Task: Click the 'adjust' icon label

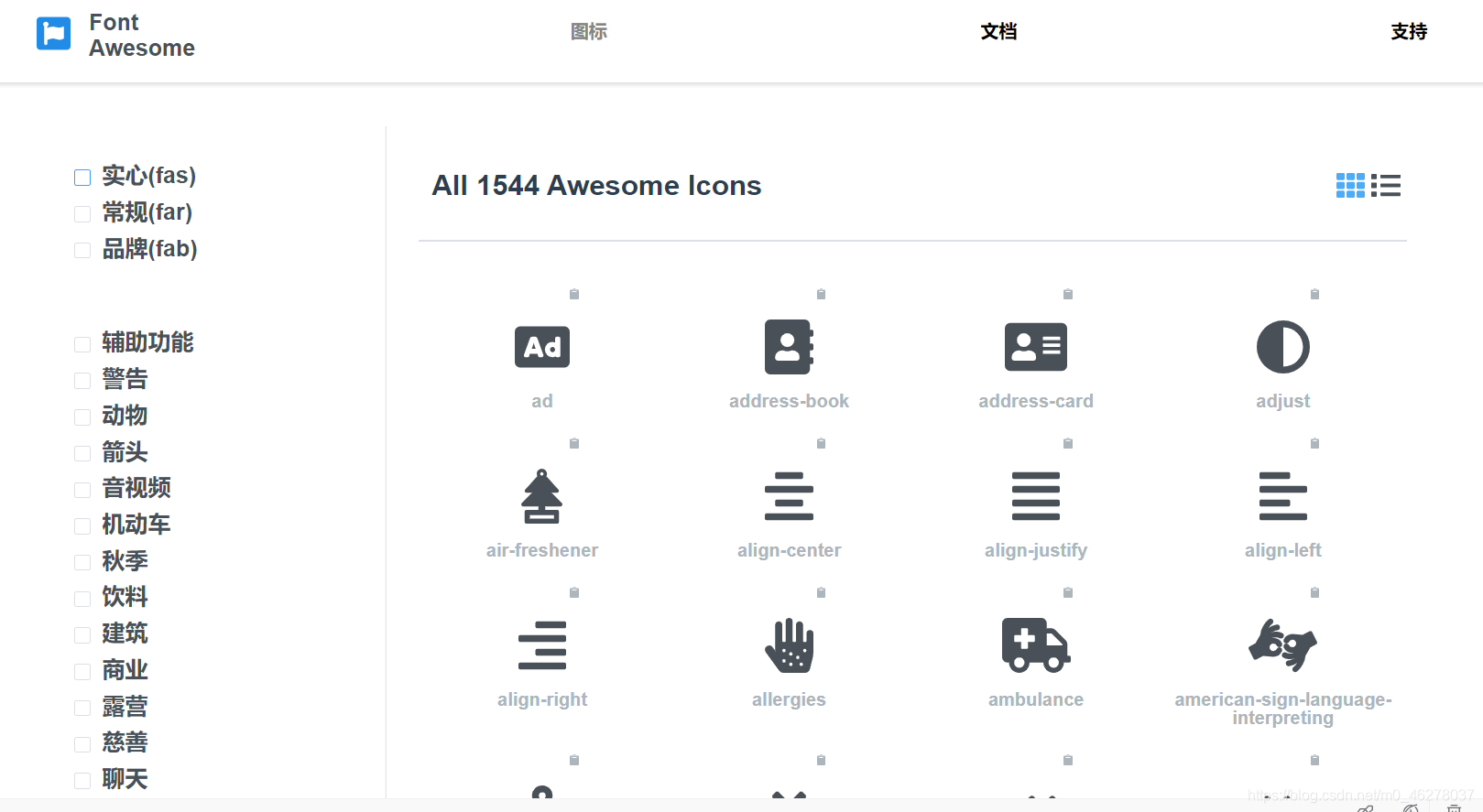Action: click(1283, 401)
